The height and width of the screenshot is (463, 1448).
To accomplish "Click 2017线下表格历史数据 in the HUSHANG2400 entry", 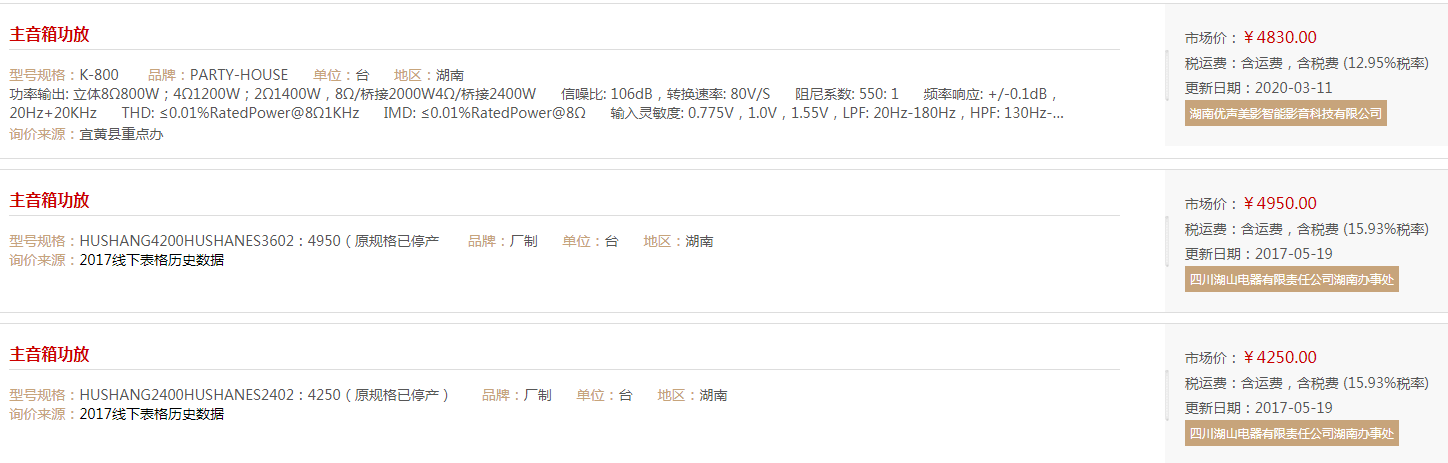I will 152,414.
